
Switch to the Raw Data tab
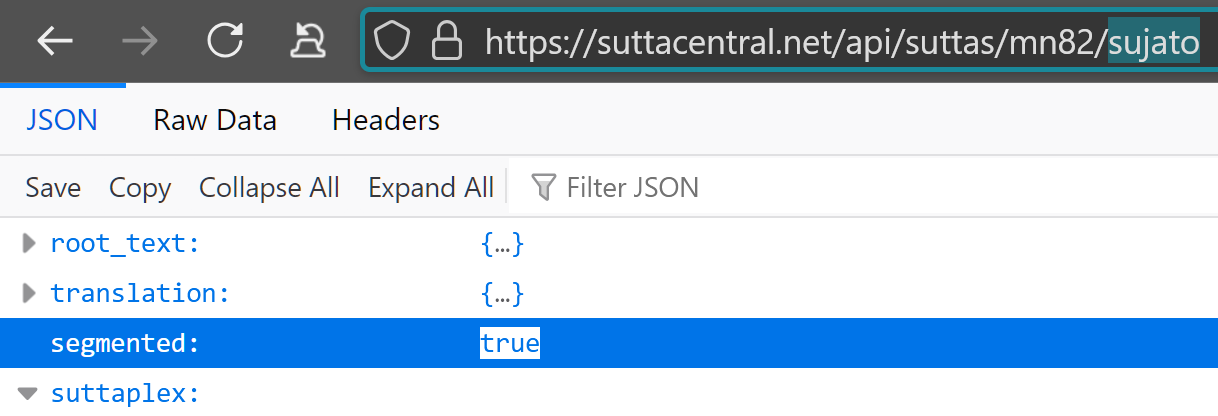pos(215,121)
